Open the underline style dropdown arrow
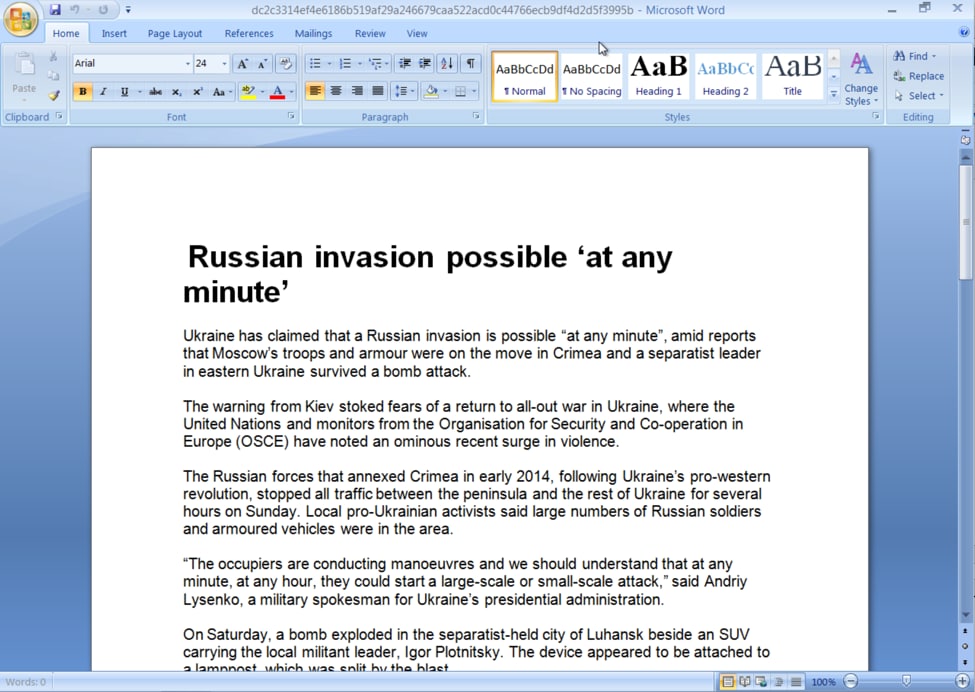This screenshot has width=975, height=692. pyautogui.click(x=139, y=92)
